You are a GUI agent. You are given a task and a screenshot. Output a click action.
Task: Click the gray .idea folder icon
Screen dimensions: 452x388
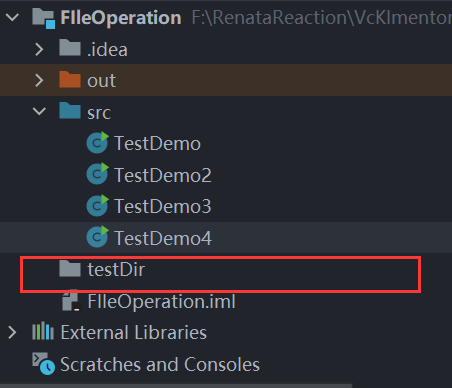click(x=70, y=48)
